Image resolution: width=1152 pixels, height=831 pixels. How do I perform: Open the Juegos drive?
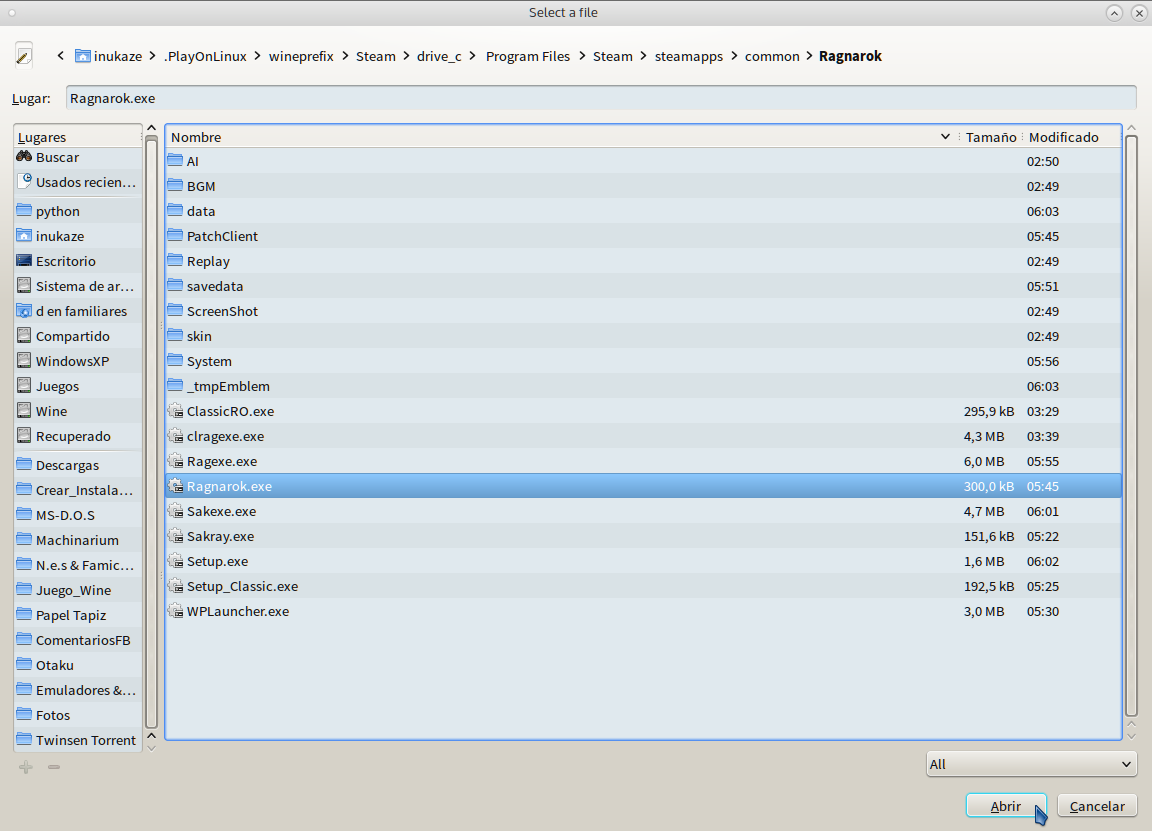[x=78, y=386]
